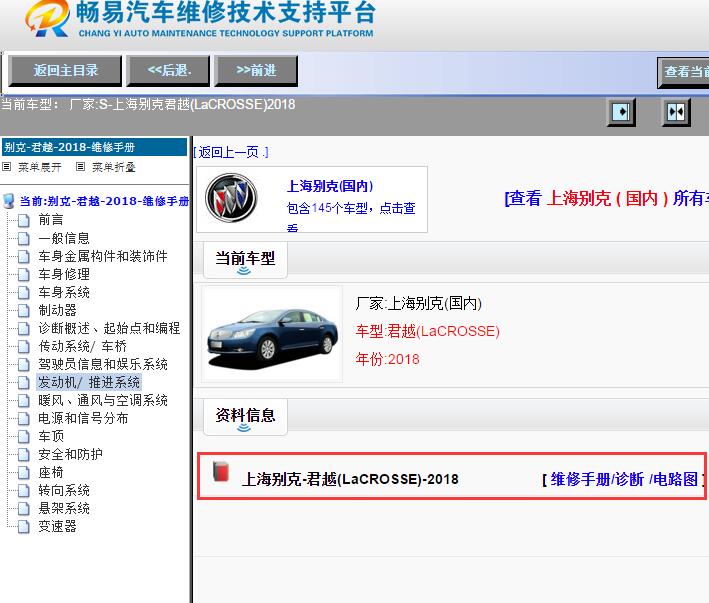709x603 pixels.
Task: Click the page icon beside 一般信息
Action: pyautogui.click(x=24, y=239)
